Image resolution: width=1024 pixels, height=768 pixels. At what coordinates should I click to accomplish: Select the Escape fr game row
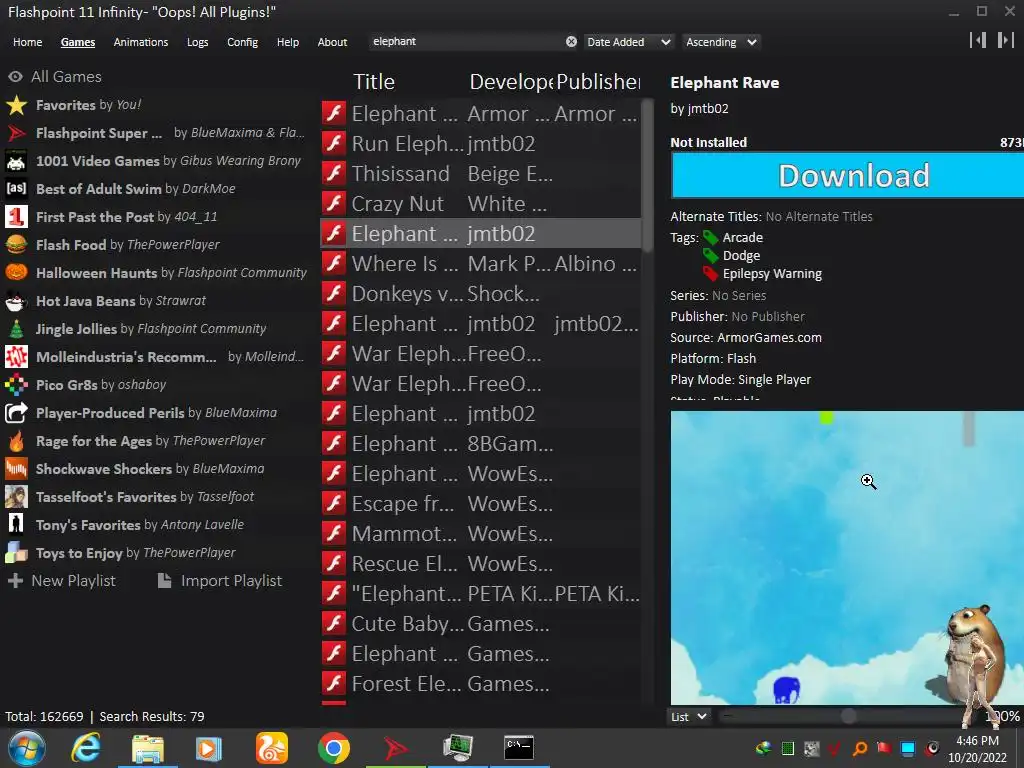click(481, 504)
